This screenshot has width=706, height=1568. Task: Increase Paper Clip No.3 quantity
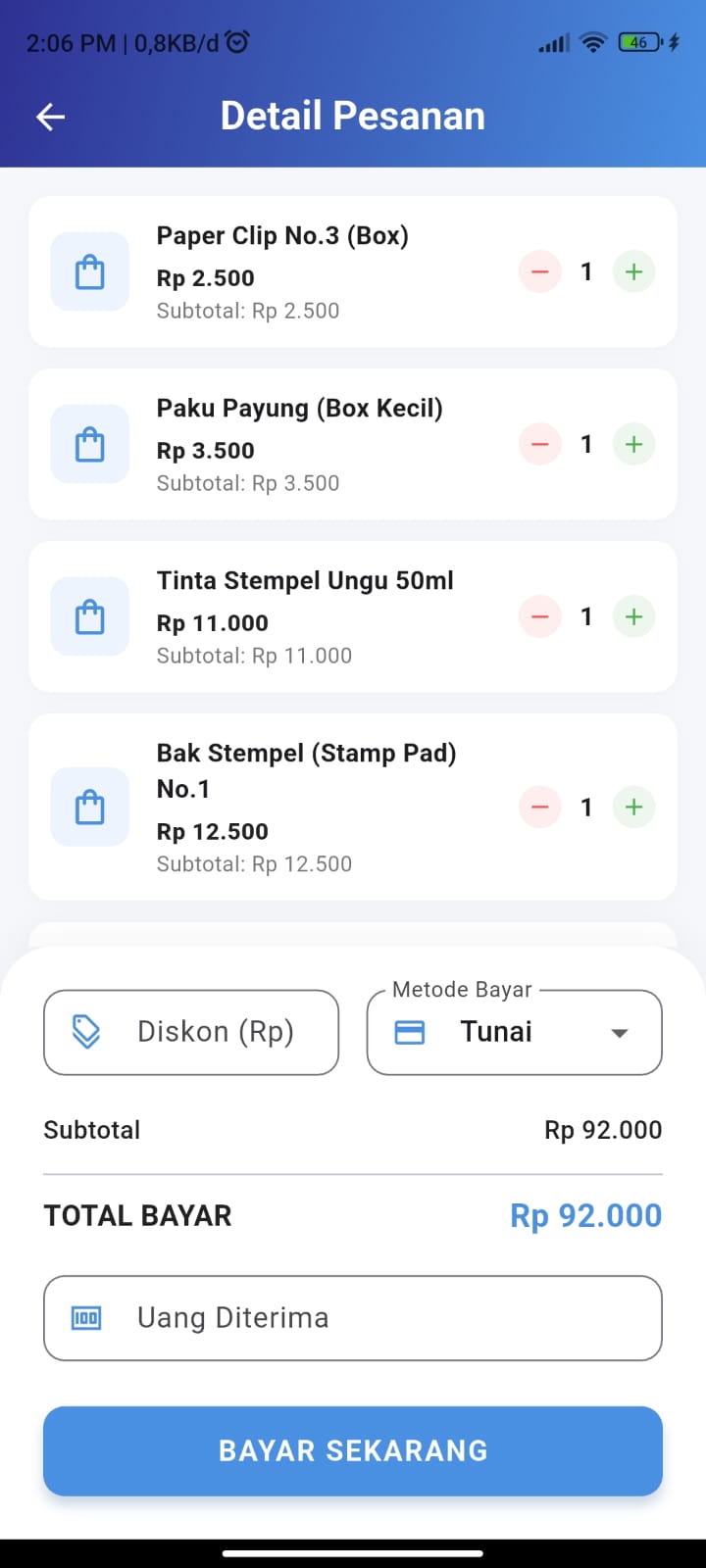click(633, 271)
